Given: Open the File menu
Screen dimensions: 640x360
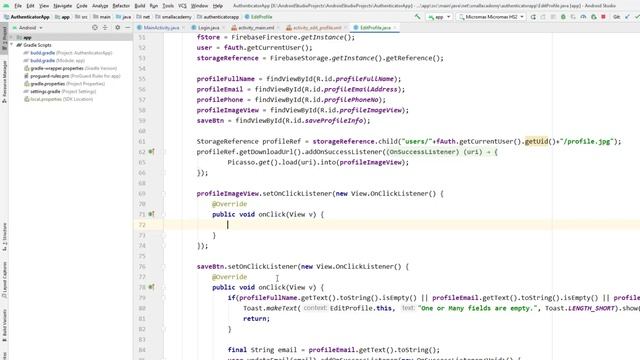Looking at the screenshot, I should 18,6.
